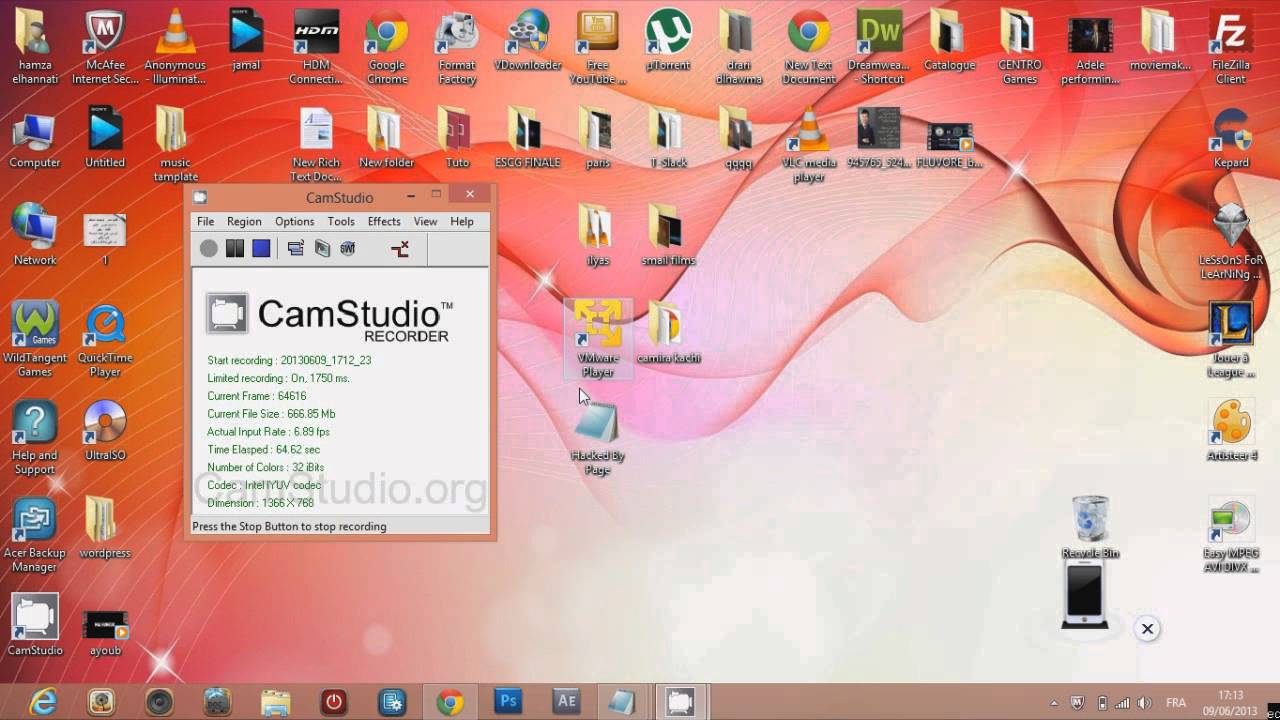Select the Acer Backup Manager desktop icon

35,535
